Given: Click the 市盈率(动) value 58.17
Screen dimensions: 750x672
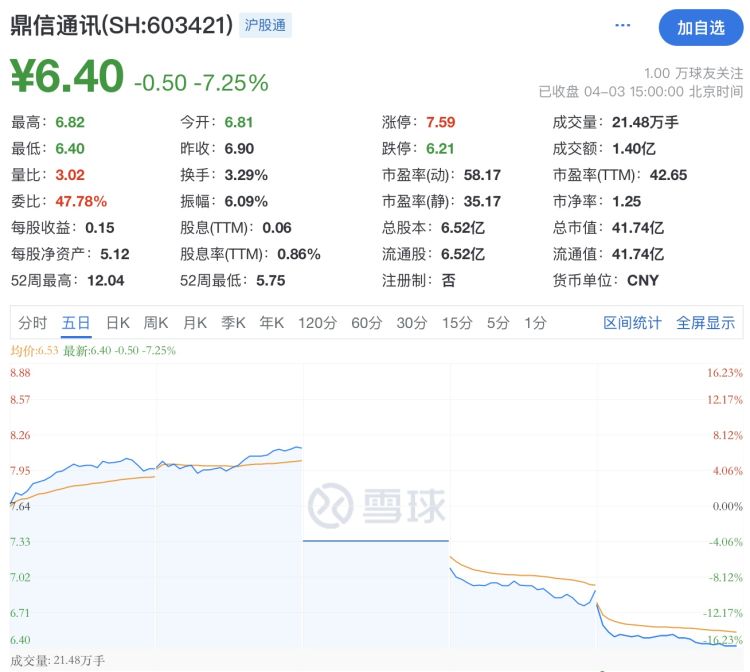Looking at the screenshot, I should pos(482,175).
